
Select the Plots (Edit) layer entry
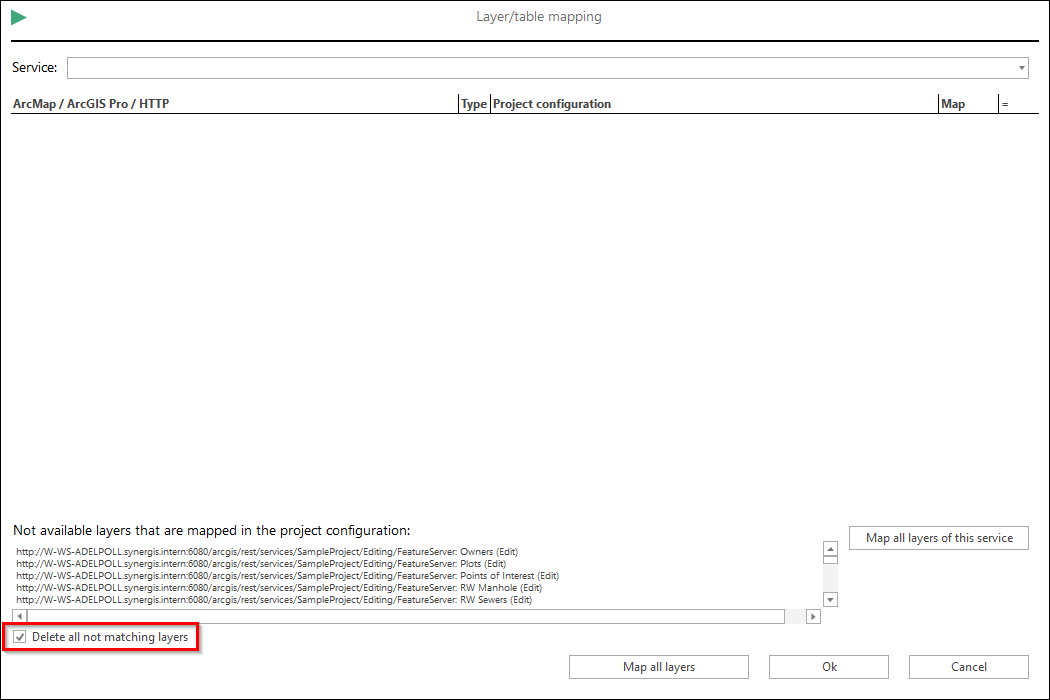261,564
